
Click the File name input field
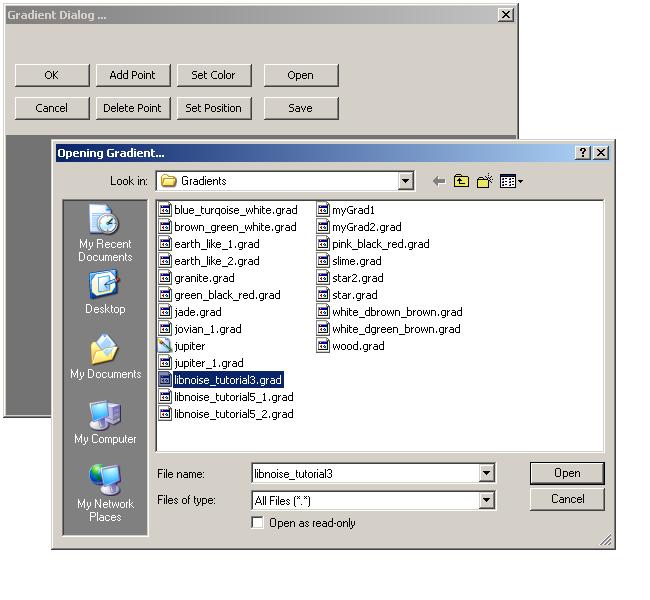tap(365, 473)
